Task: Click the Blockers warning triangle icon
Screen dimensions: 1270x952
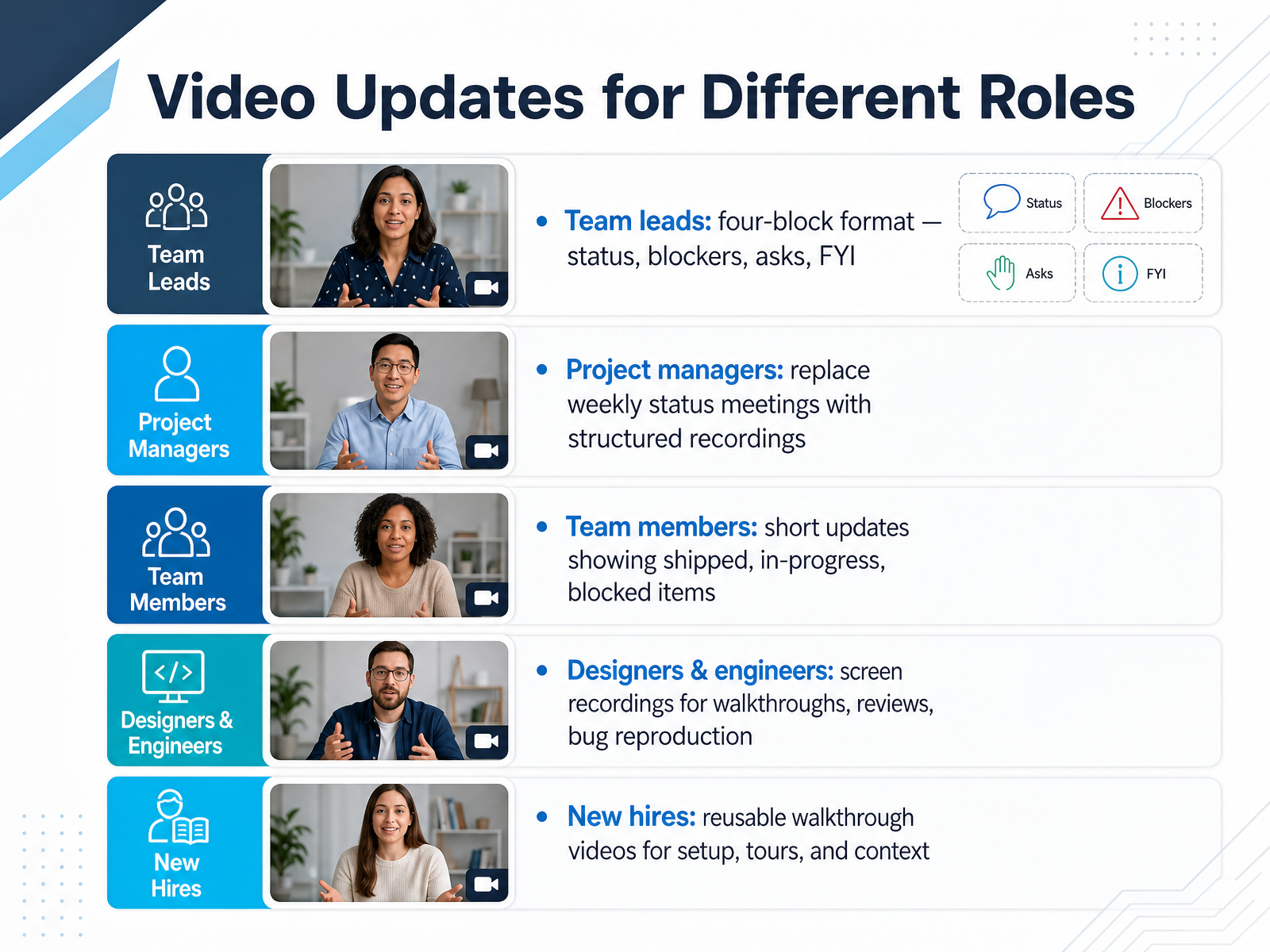Action: point(1120,203)
